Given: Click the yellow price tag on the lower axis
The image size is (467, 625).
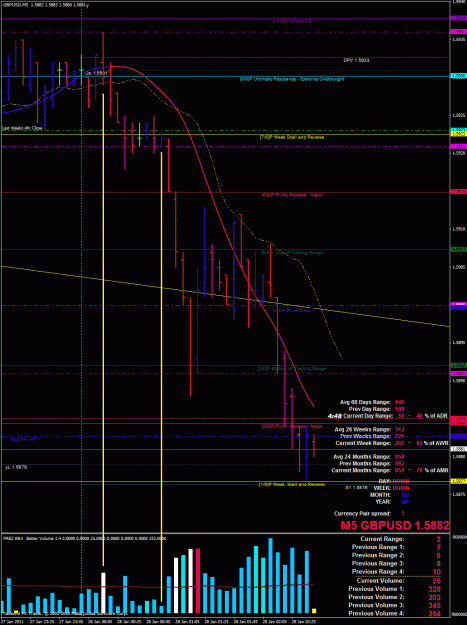Looking at the screenshot, I should point(458,482).
